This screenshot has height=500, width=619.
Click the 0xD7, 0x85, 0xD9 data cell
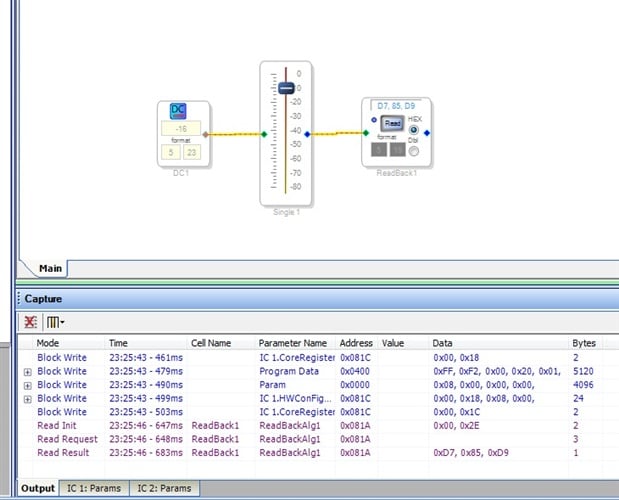point(471,453)
